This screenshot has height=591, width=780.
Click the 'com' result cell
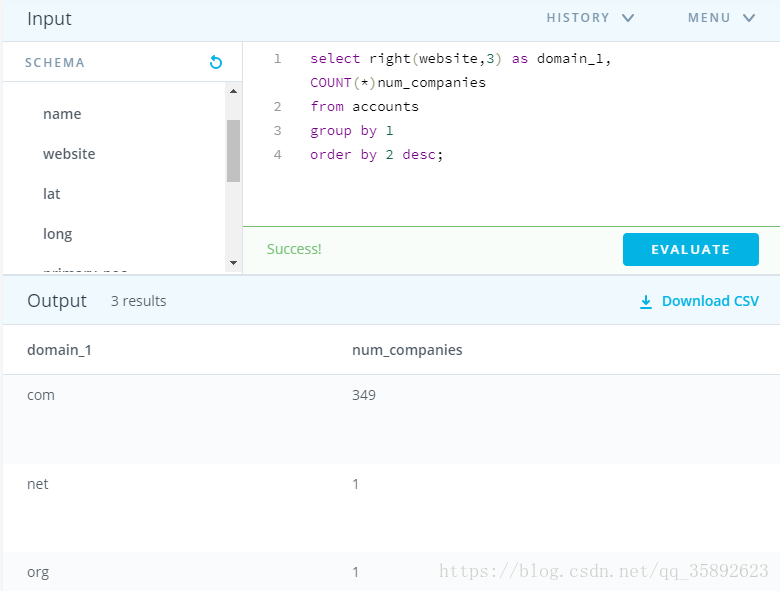[x=41, y=395]
